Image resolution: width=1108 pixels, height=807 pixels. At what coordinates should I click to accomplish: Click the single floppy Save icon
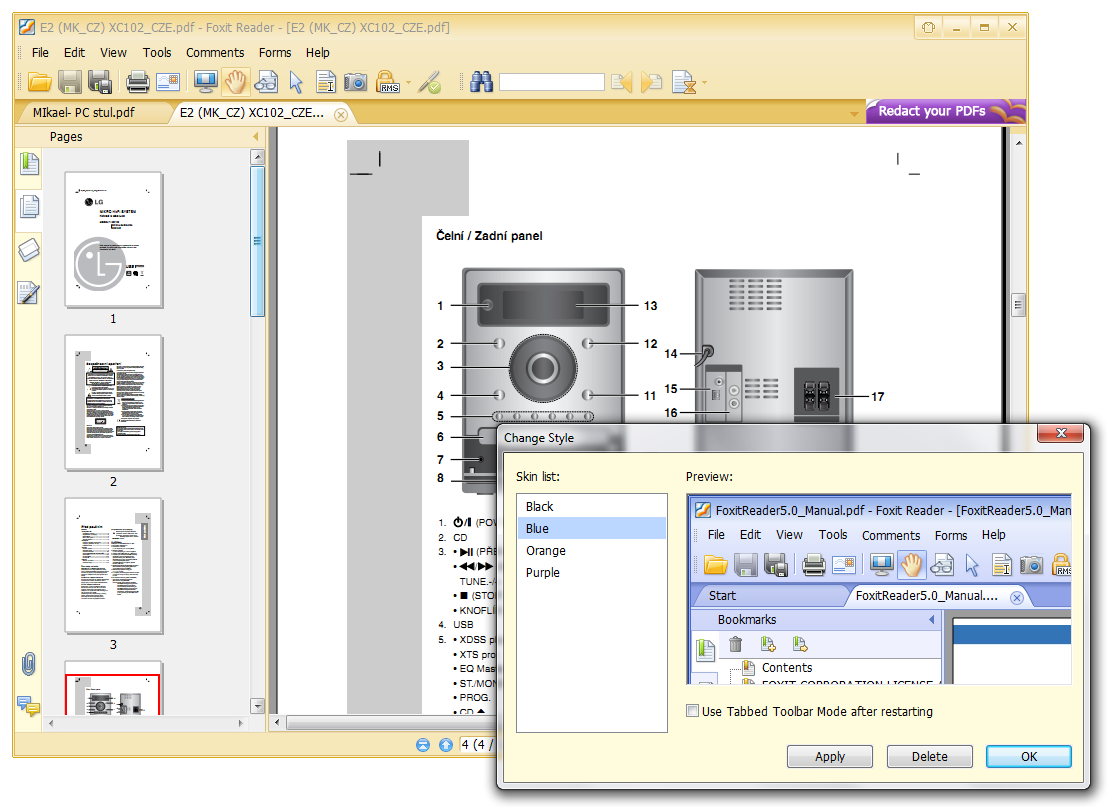click(x=70, y=83)
